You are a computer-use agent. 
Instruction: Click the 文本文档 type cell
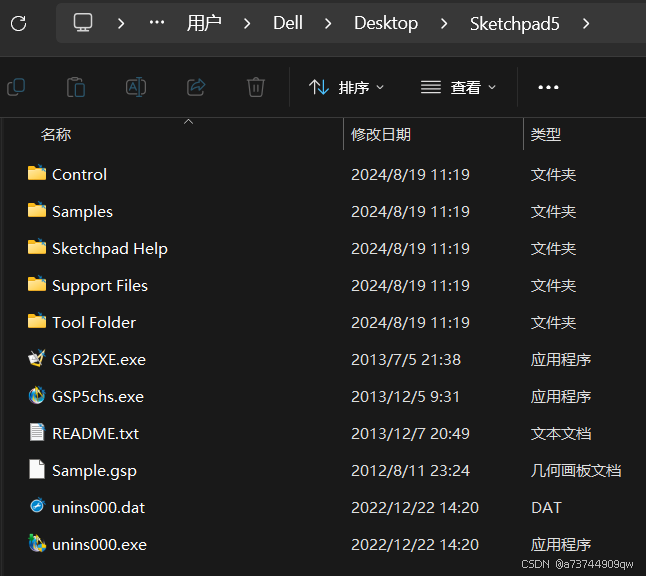tap(561, 434)
